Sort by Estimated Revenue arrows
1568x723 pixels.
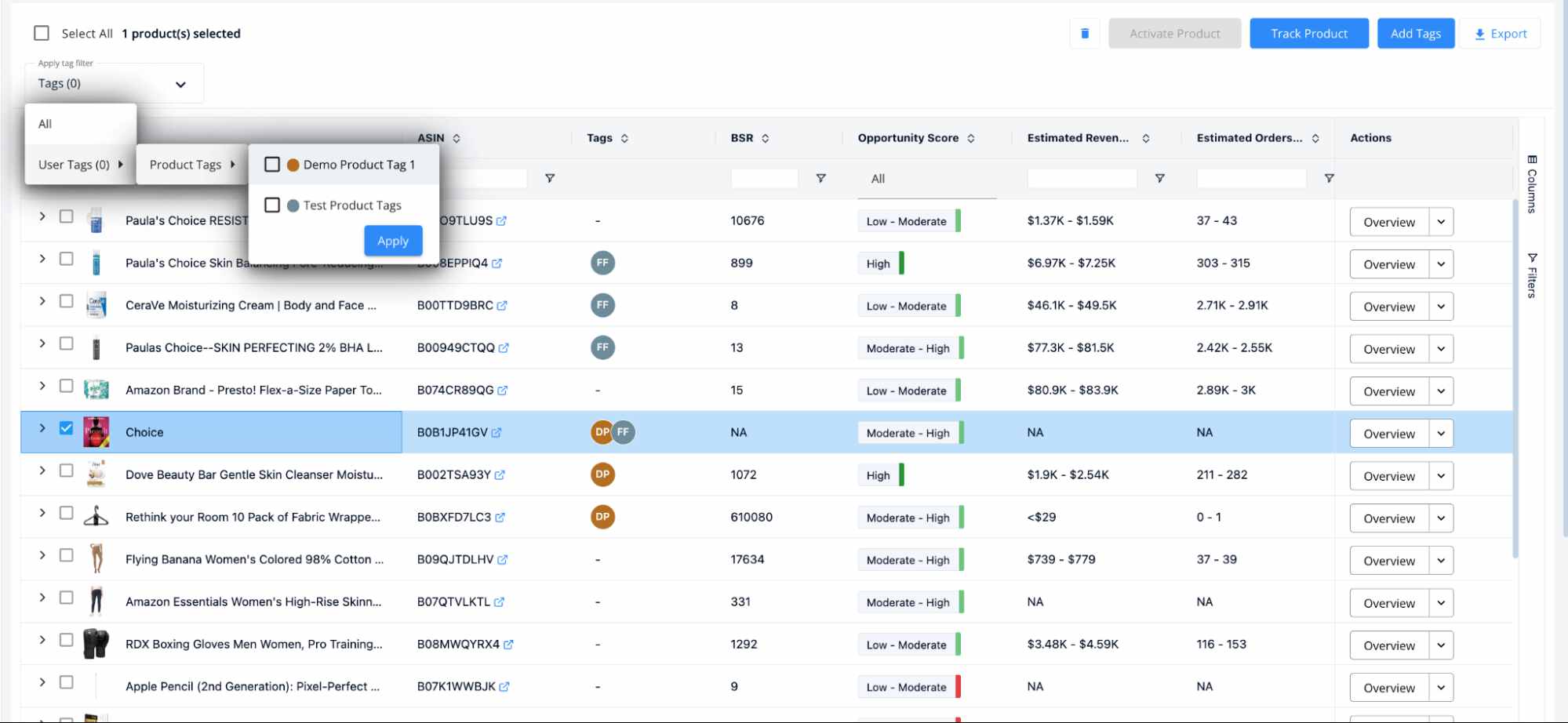1146,138
